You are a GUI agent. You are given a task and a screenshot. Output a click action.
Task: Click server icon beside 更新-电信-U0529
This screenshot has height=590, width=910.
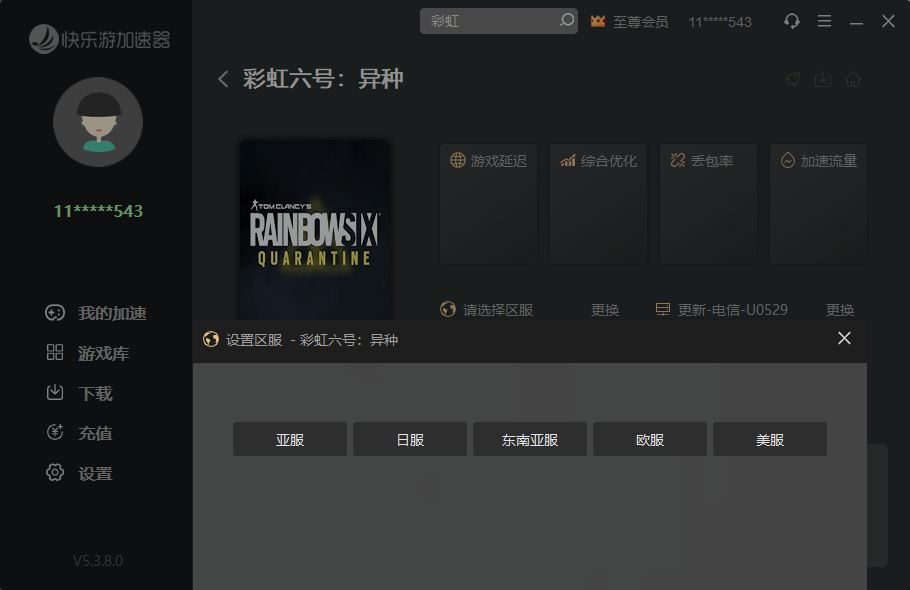click(x=663, y=309)
